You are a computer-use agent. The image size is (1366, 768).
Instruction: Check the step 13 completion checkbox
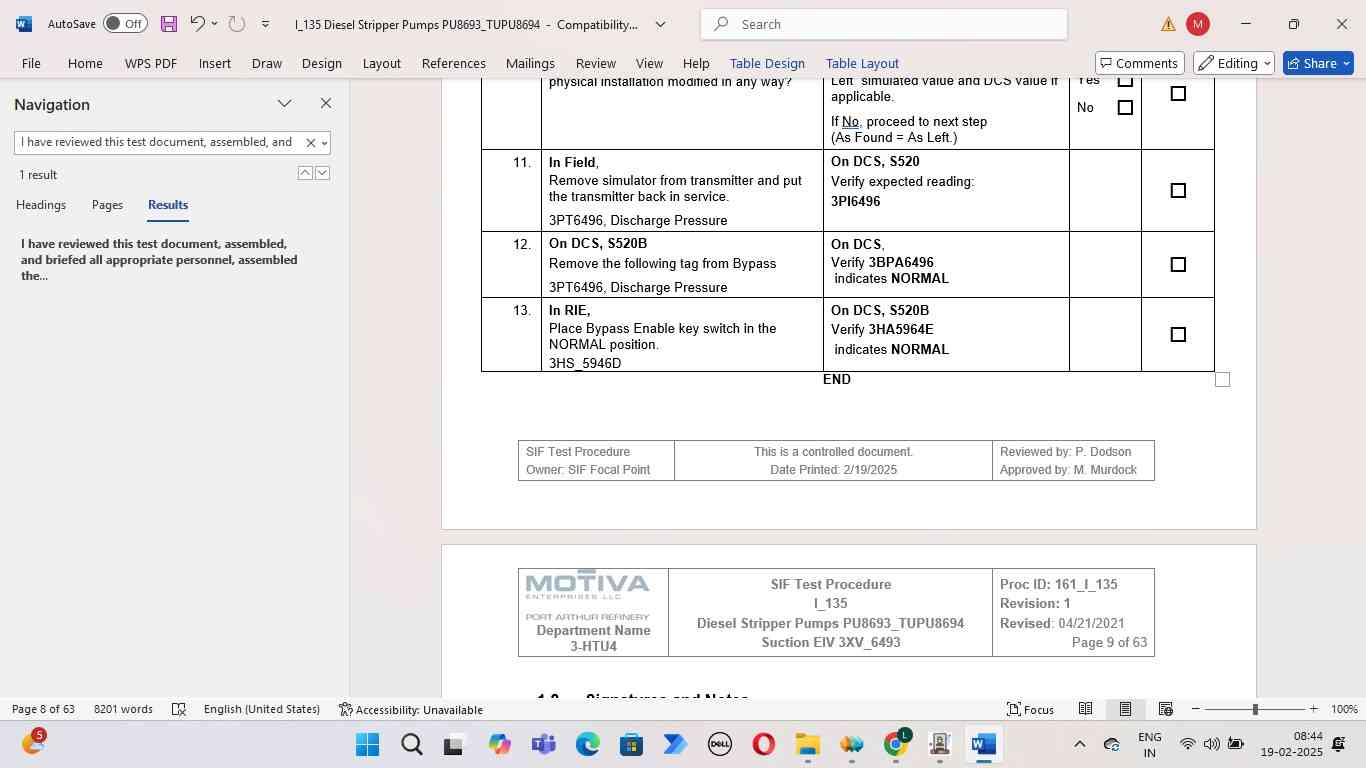coord(1178,334)
